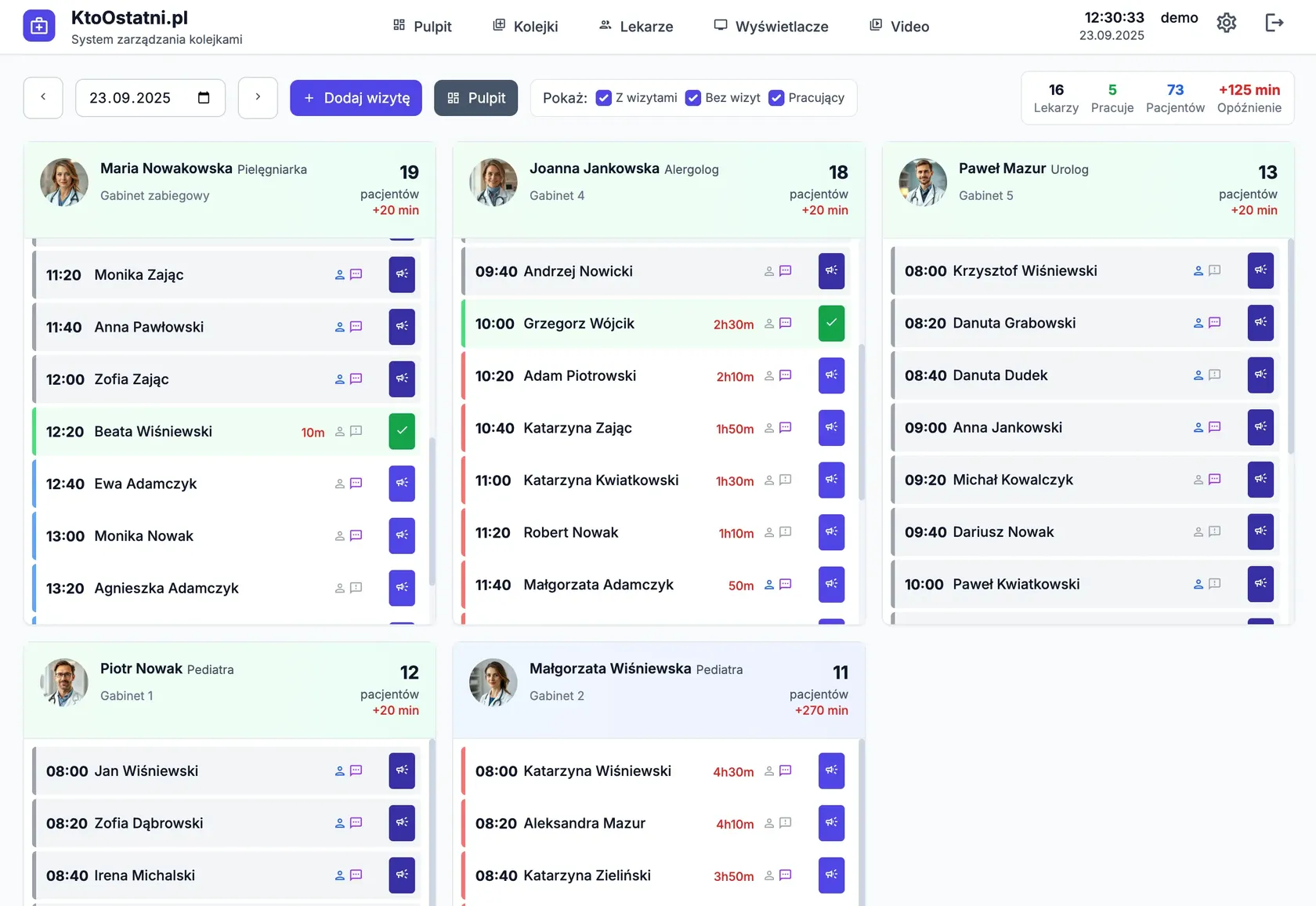Click person icon next to Małgorzata Adamczyk

point(769,585)
